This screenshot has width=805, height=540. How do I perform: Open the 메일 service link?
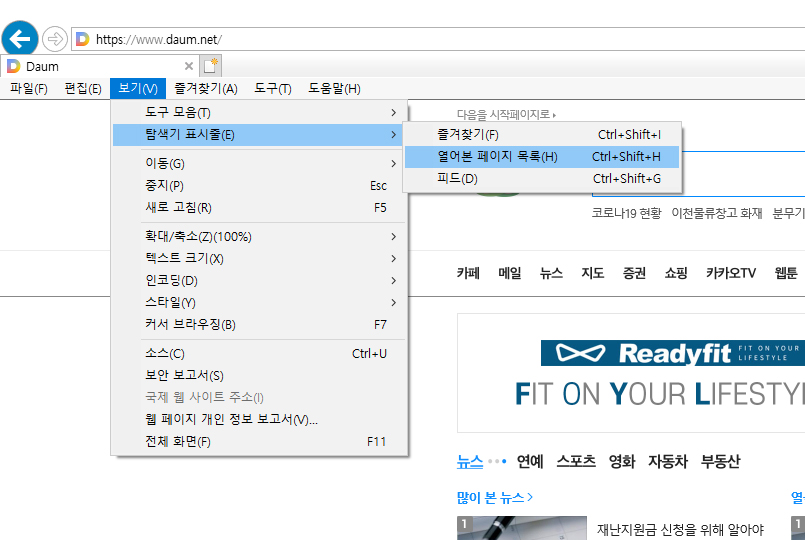click(x=510, y=273)
